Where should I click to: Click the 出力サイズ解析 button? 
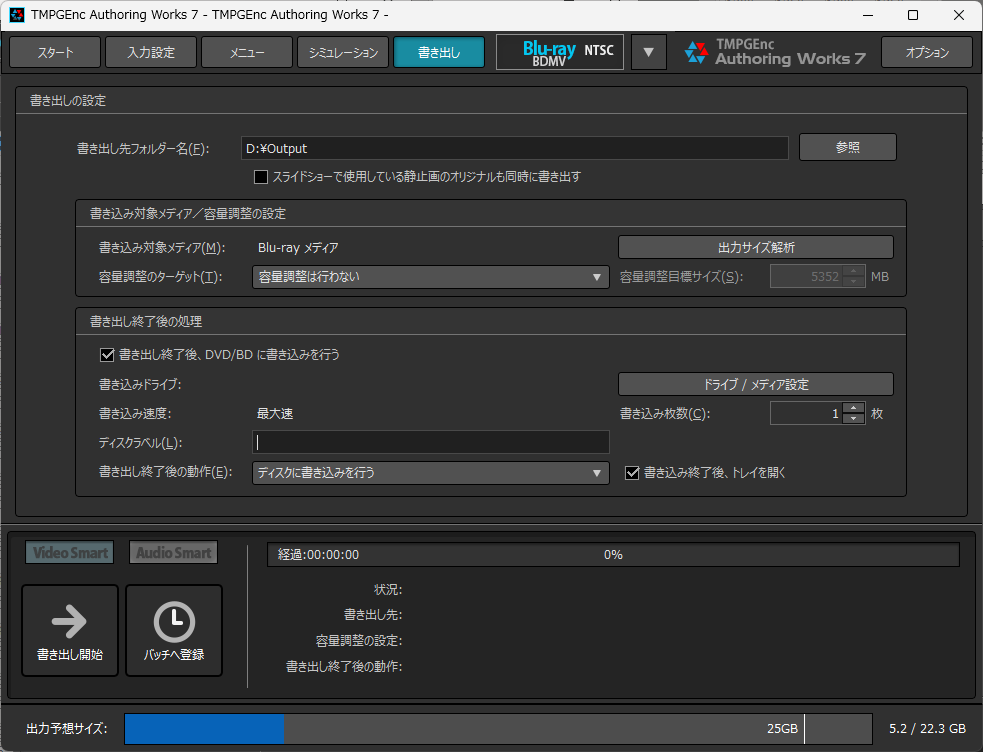tap(755, 247)
